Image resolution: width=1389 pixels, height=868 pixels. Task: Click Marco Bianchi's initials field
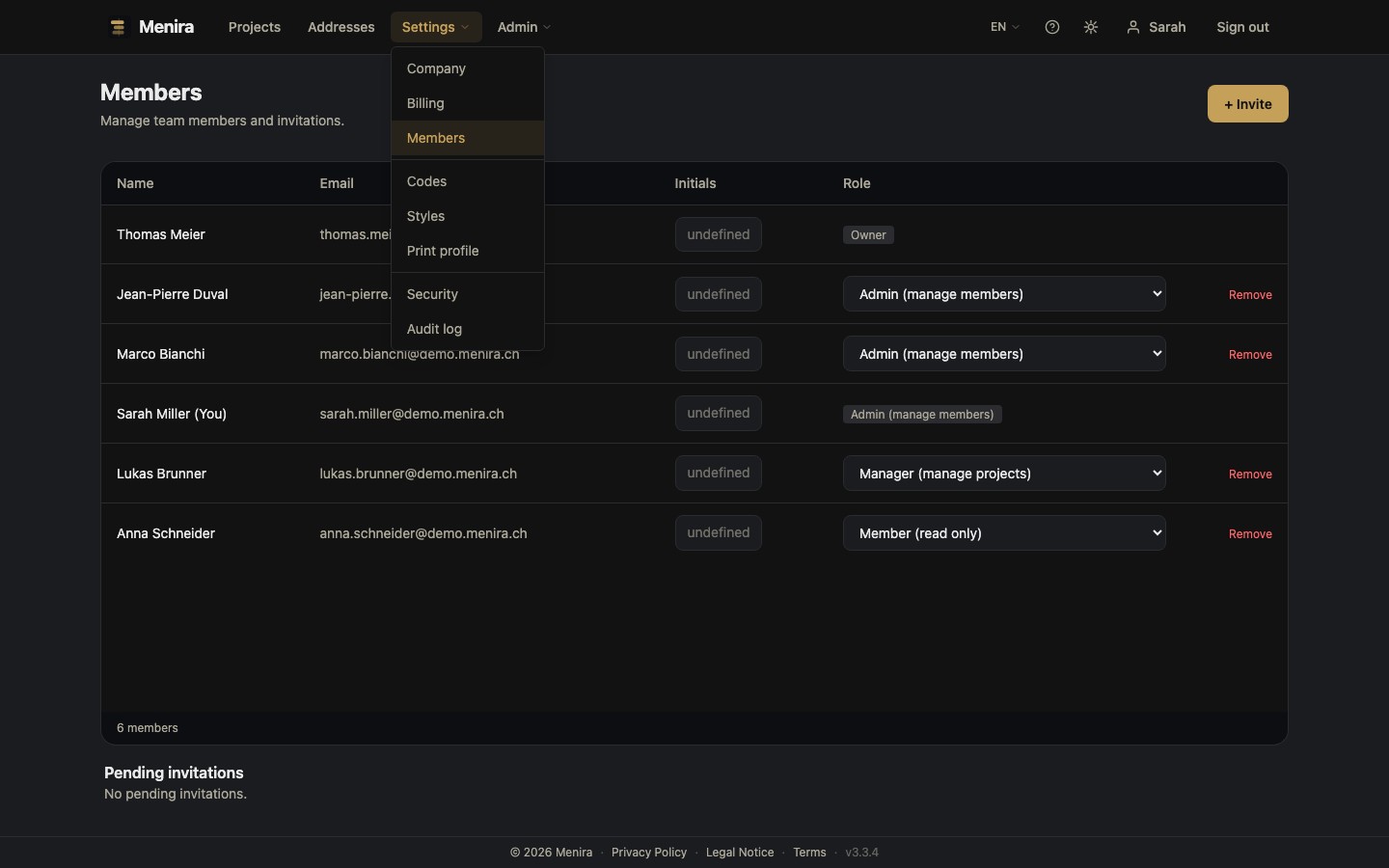[719, 354]
